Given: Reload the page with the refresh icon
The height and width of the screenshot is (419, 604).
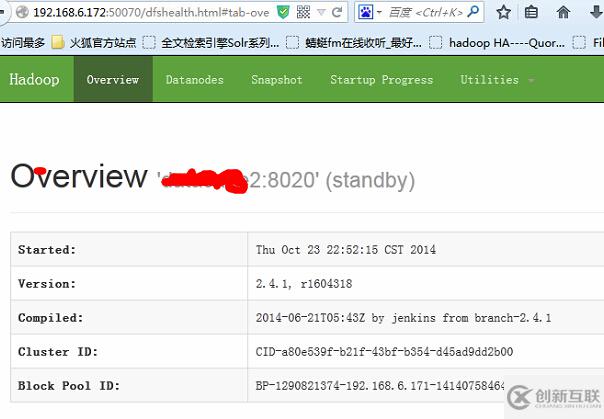Looking at the screenshot, I should click(337, 12).
